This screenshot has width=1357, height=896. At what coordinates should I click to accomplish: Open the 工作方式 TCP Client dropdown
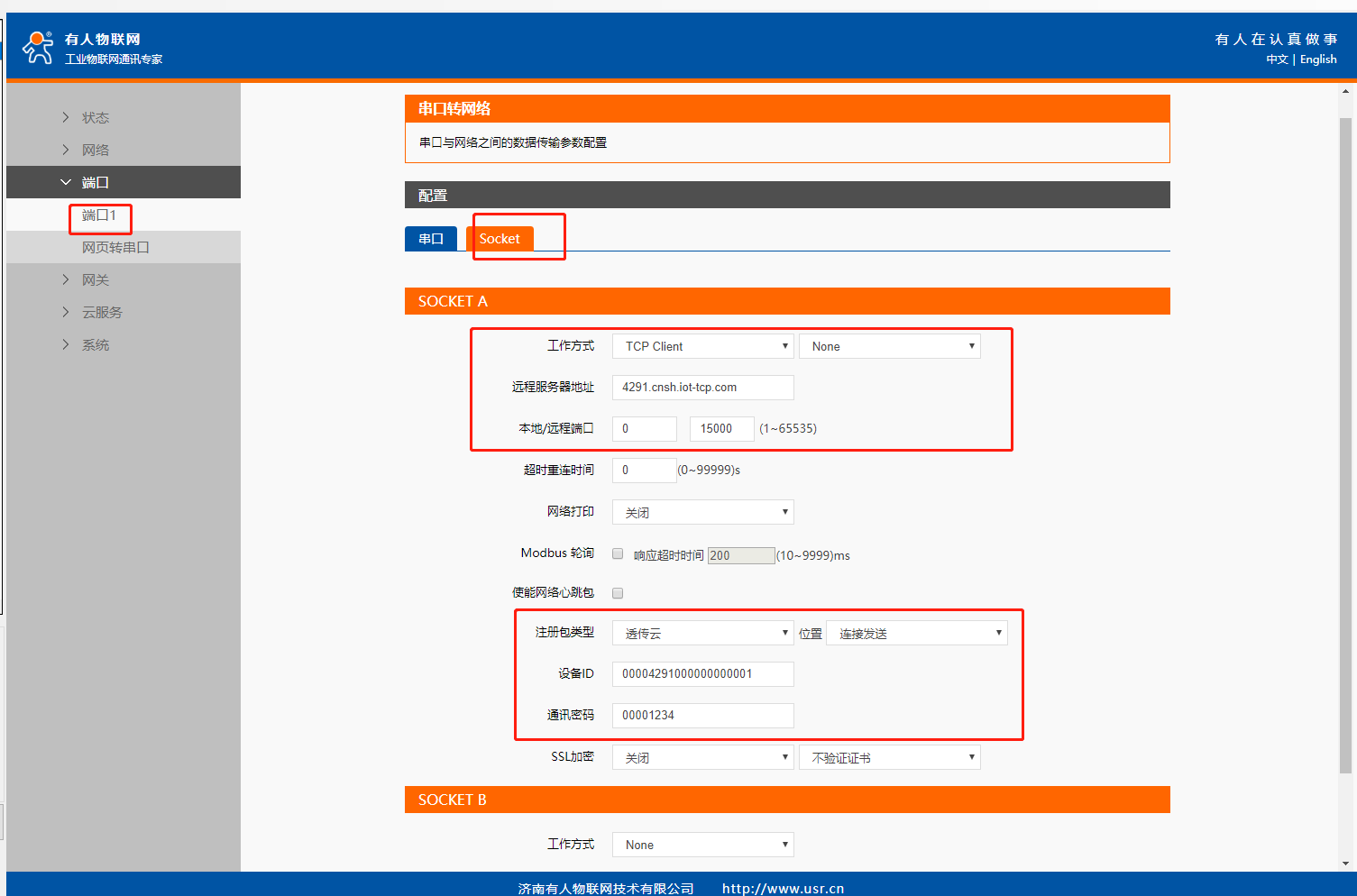[x=702, y=346]
